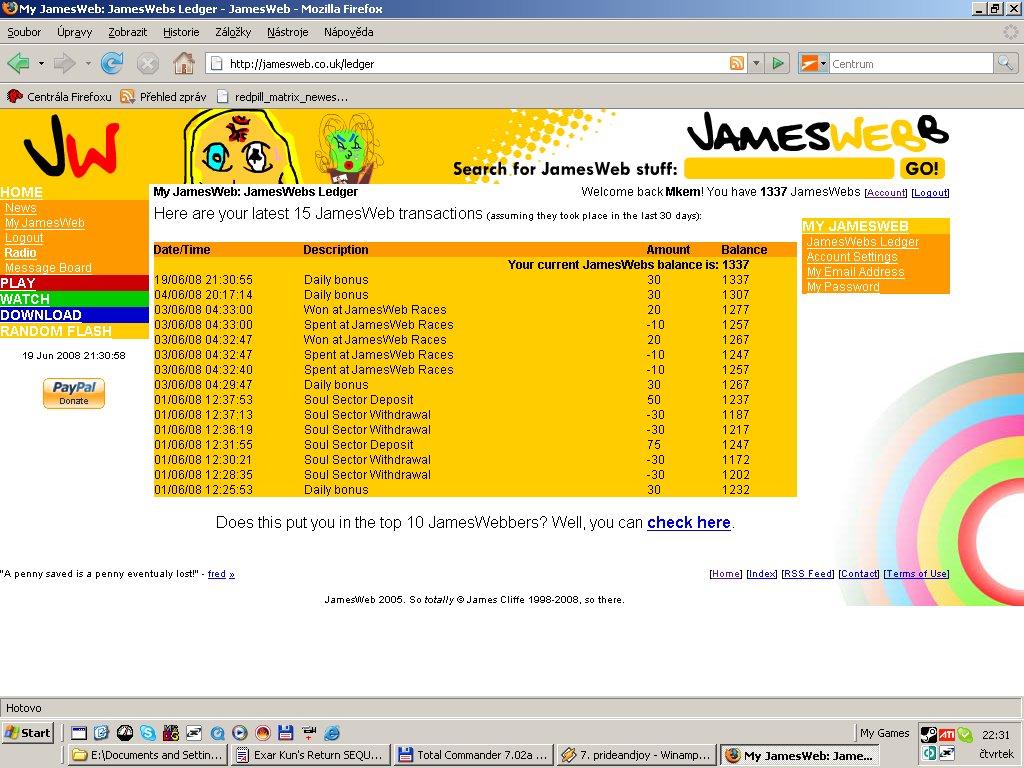Subscribe via the RSS feed icon in address bar
This screenshot has height=768, width=1024.
pos(737,63)
